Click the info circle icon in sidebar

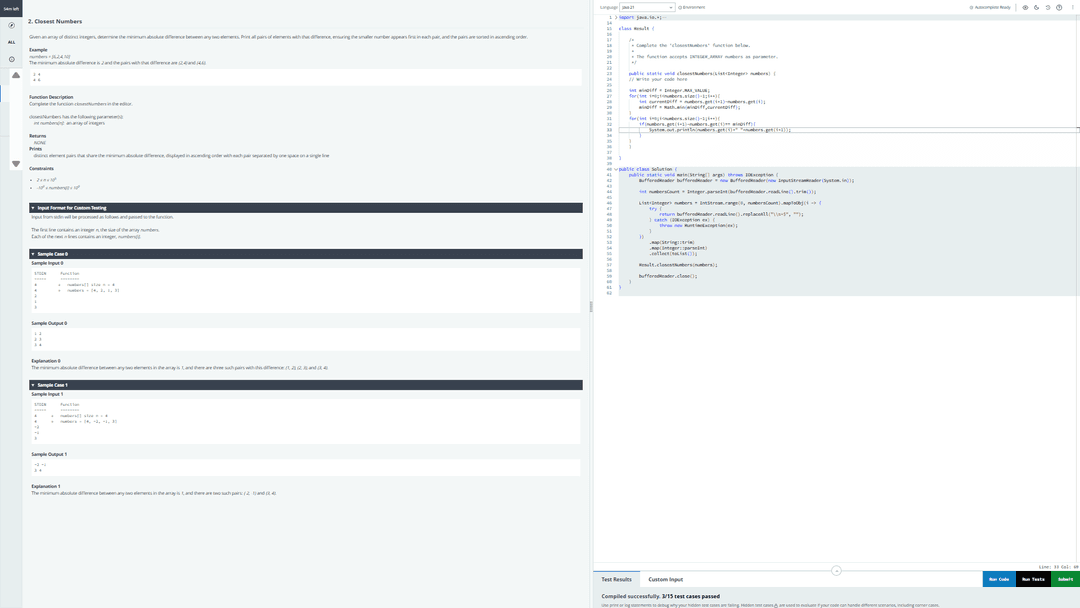coord(11,59)
